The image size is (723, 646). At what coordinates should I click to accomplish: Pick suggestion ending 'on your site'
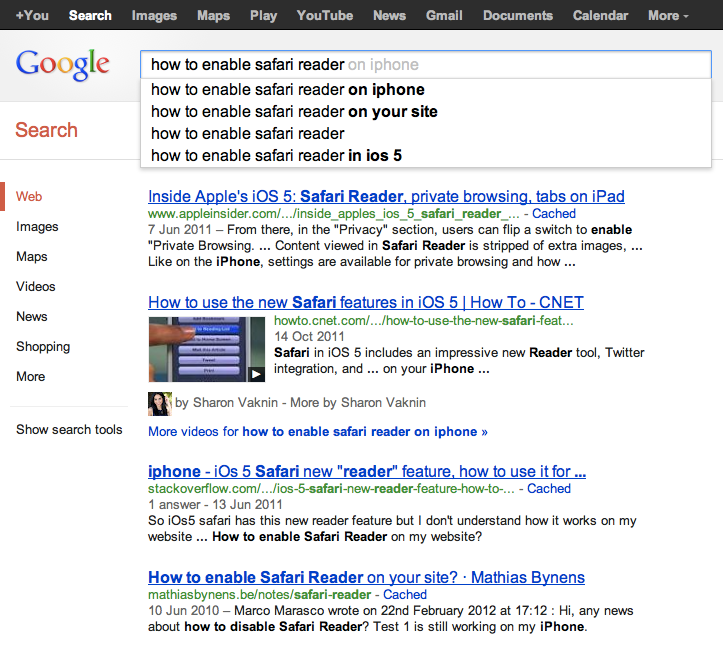pos(294,111)
